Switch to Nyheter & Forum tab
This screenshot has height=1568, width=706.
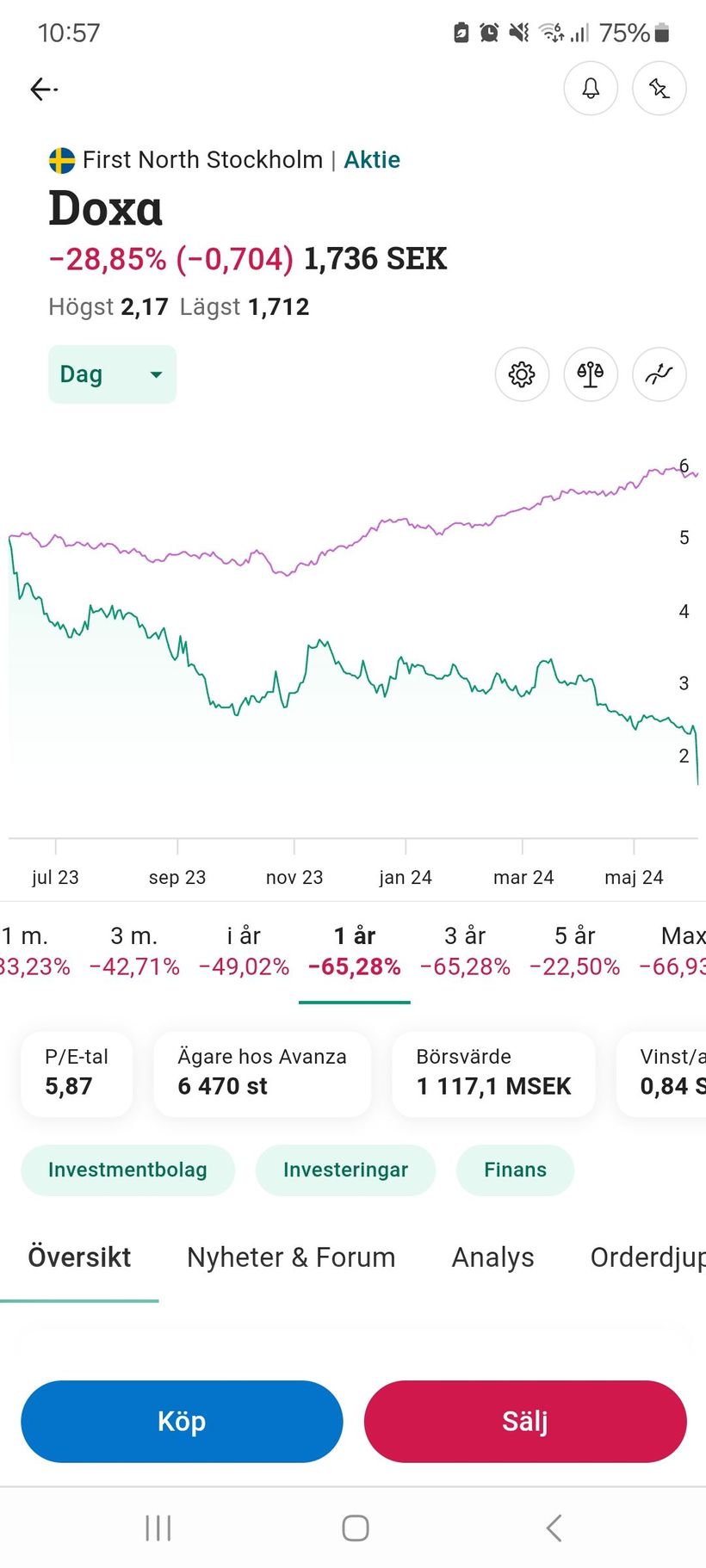[291, 1257]
